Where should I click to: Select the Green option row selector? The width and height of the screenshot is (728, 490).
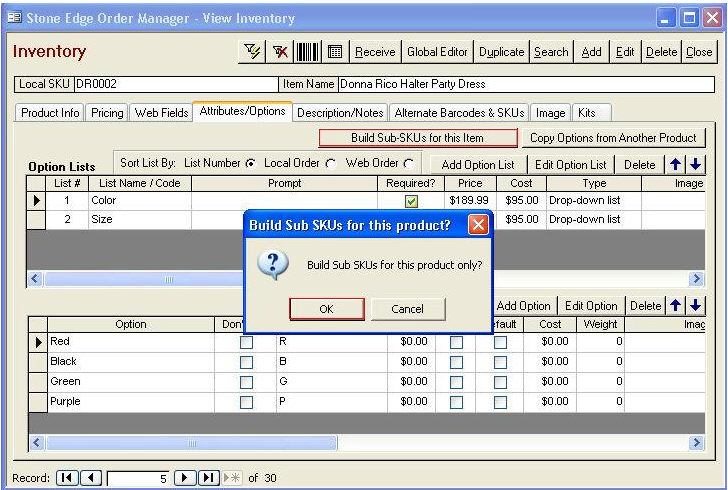click(38, 381)
